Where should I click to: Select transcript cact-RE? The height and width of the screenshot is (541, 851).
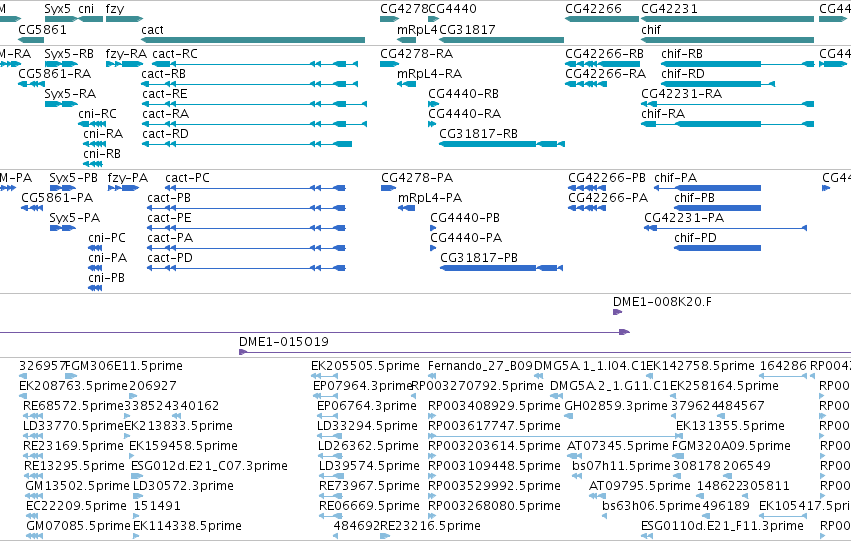[255, 104]
